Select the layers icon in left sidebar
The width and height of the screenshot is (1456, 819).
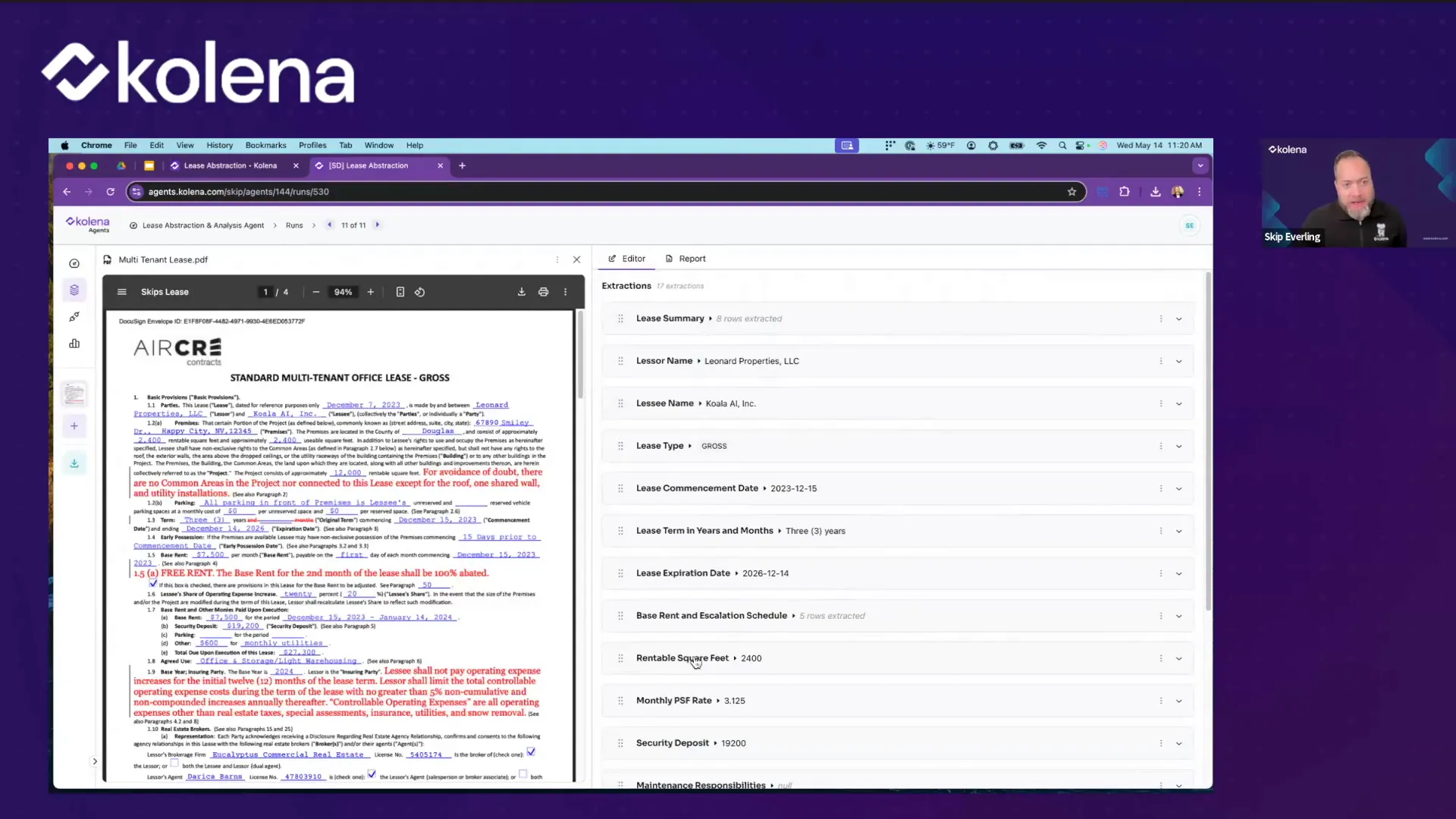(74, 290)
